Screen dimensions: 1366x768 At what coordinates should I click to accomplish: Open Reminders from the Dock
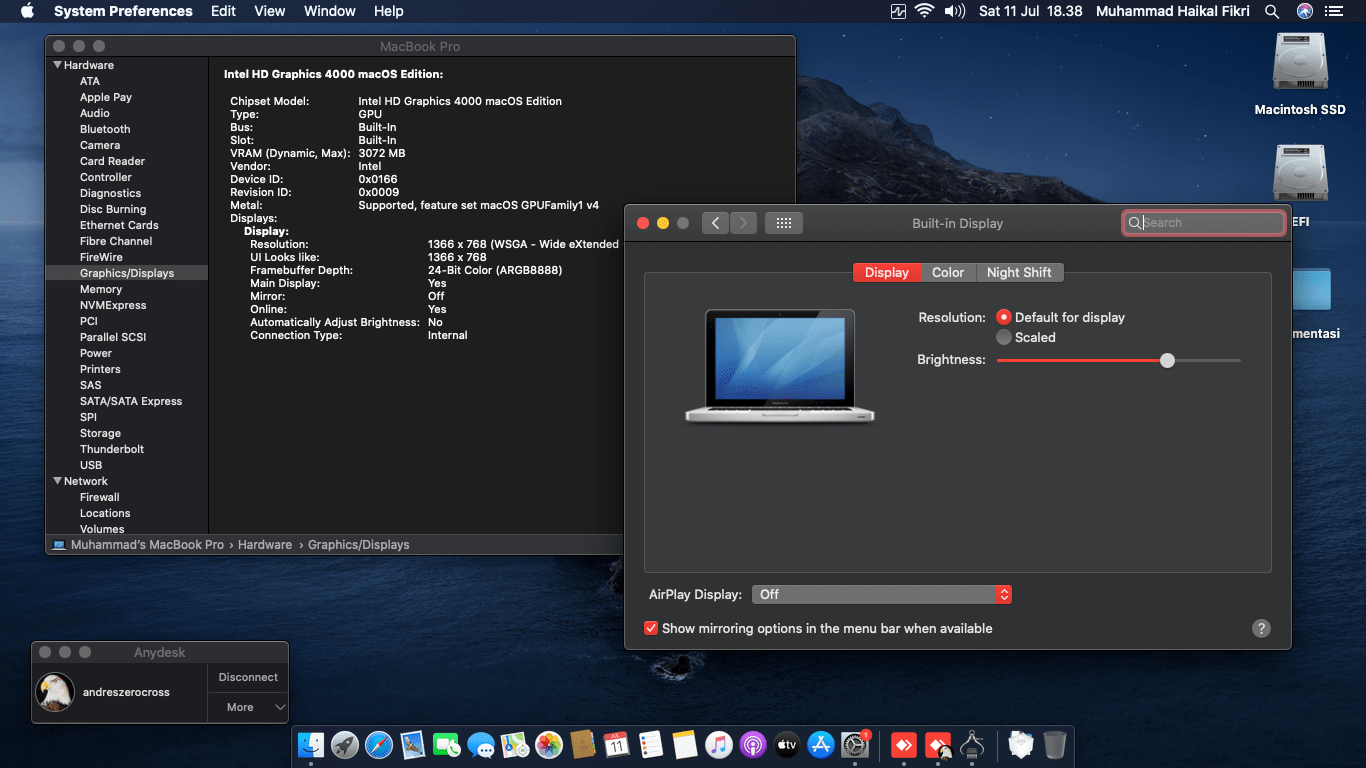coord(651,745)
